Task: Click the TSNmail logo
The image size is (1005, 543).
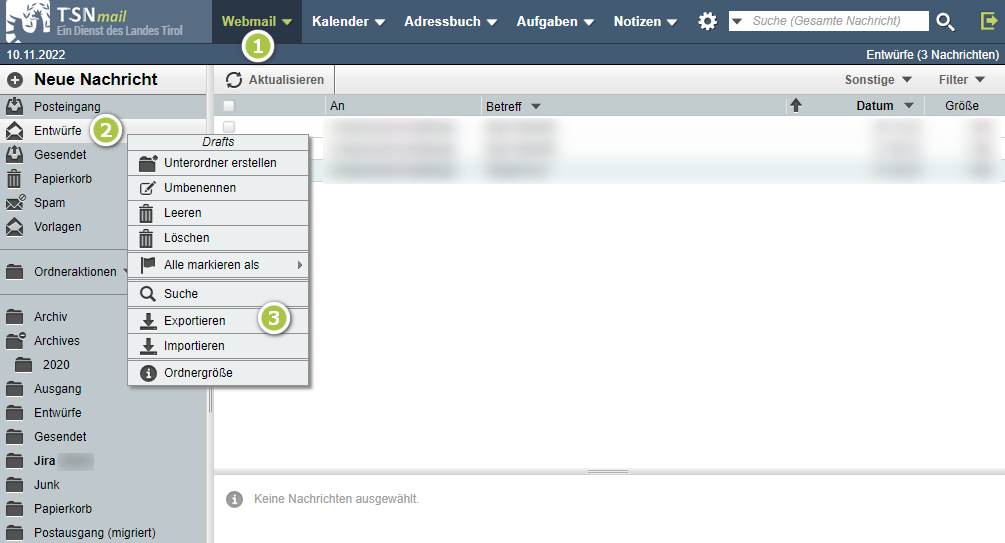Action: tap(94, 21)
